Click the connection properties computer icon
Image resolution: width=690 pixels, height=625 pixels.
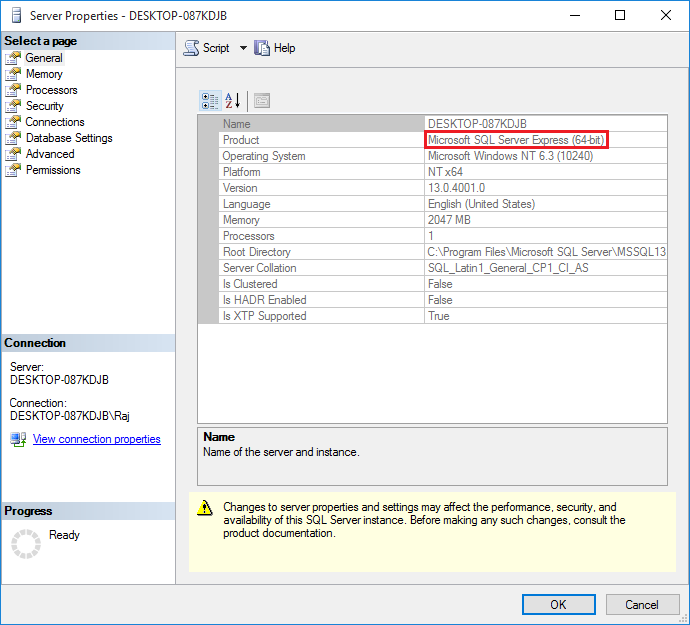pyautogui.click(x=18, y=439)
